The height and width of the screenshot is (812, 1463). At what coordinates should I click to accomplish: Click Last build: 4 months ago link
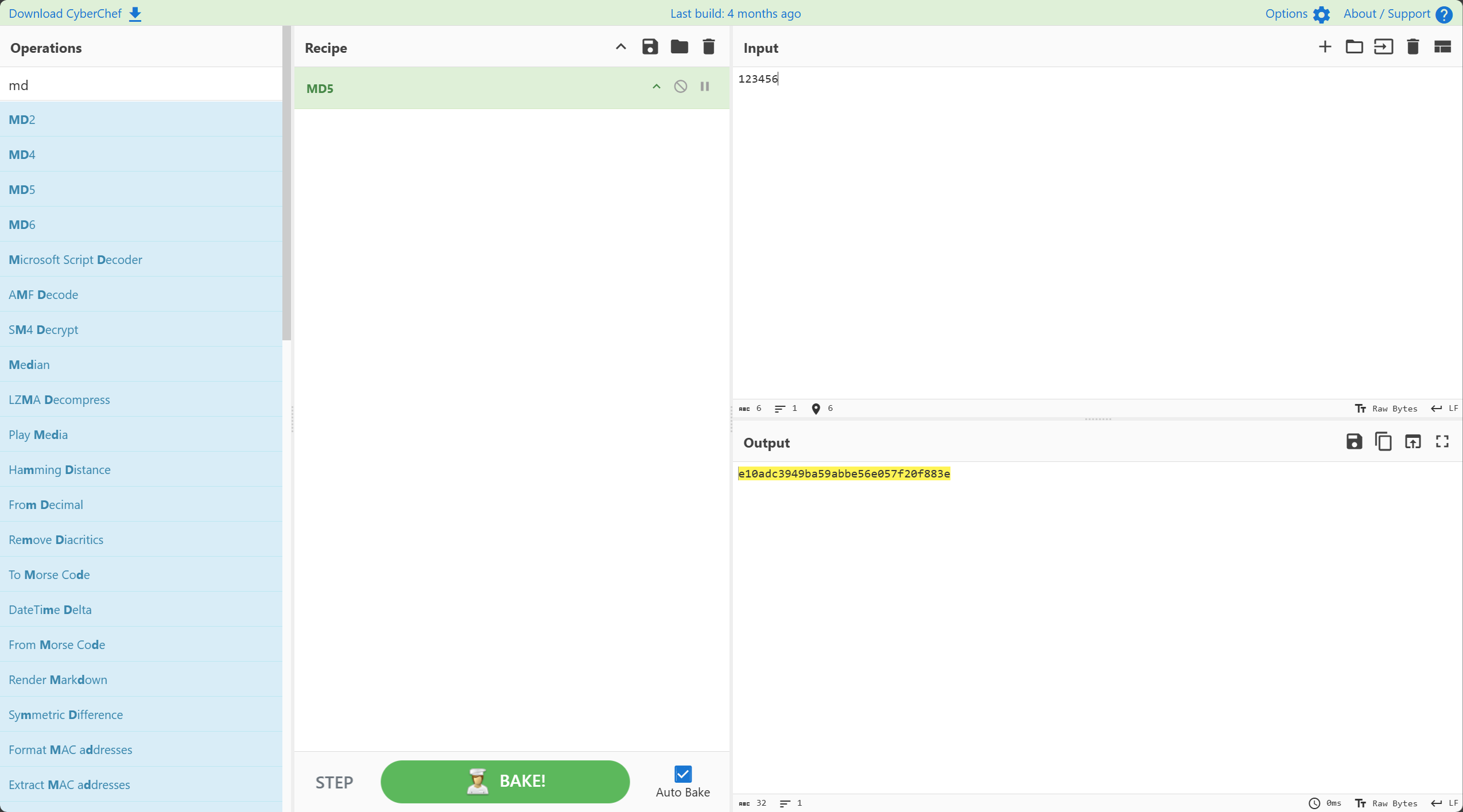(735, 14)
